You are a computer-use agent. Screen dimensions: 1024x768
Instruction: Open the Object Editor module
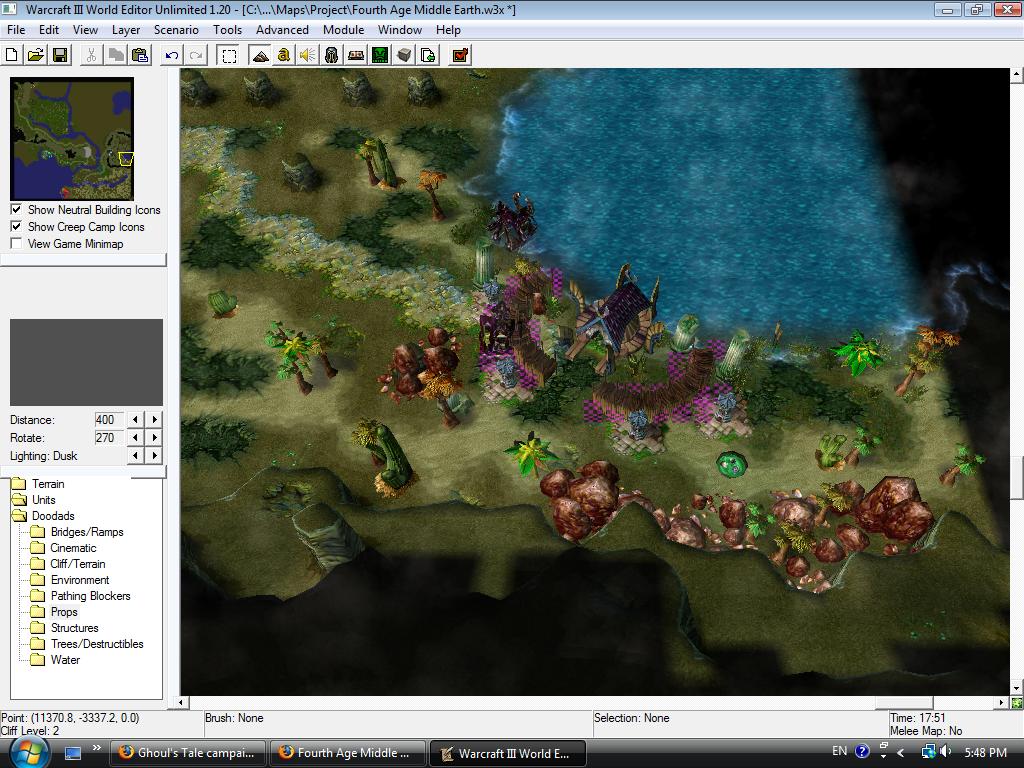332,56
